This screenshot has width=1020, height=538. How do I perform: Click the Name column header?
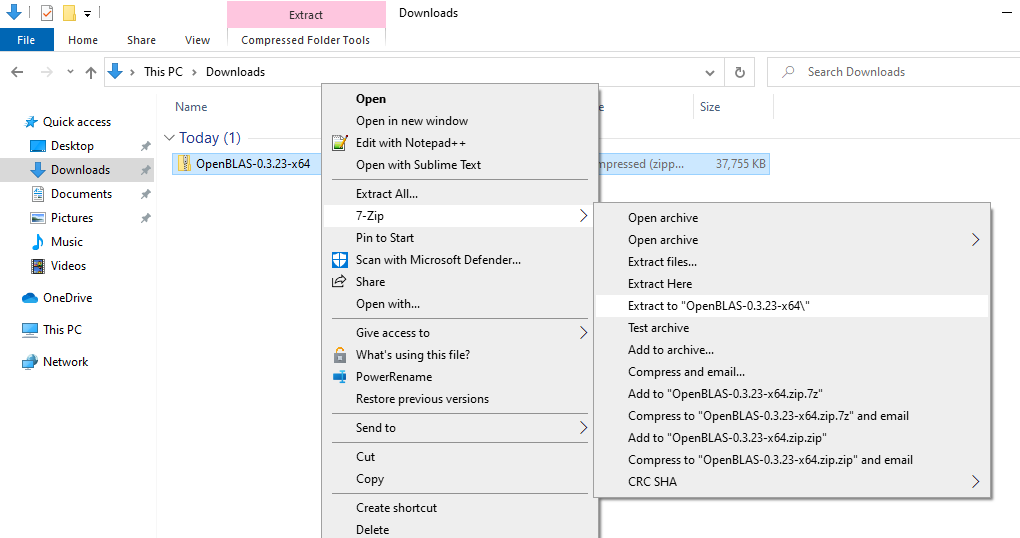click(191, 107)
